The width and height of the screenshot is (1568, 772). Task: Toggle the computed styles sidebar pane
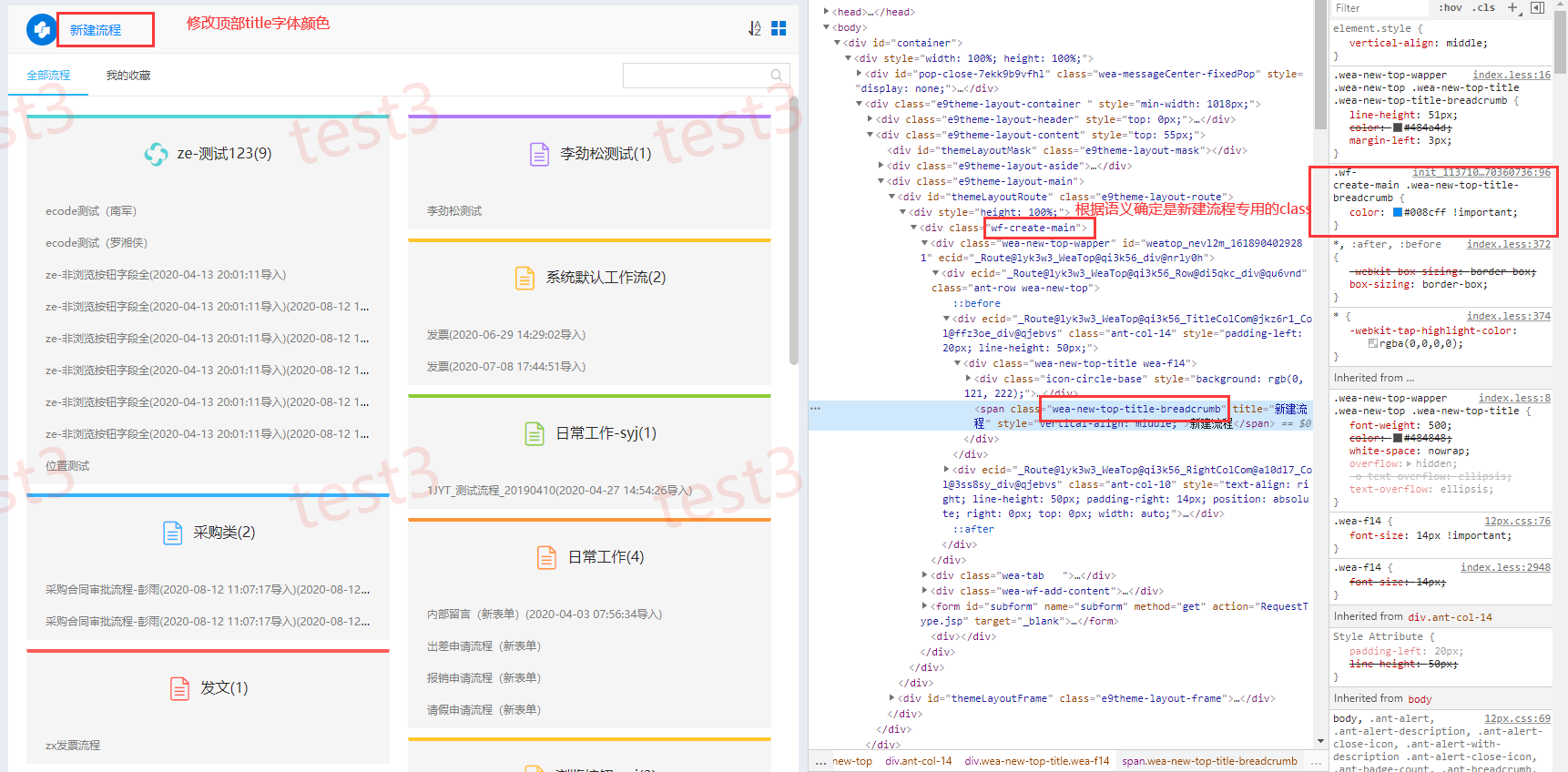tap(1538, 8)
